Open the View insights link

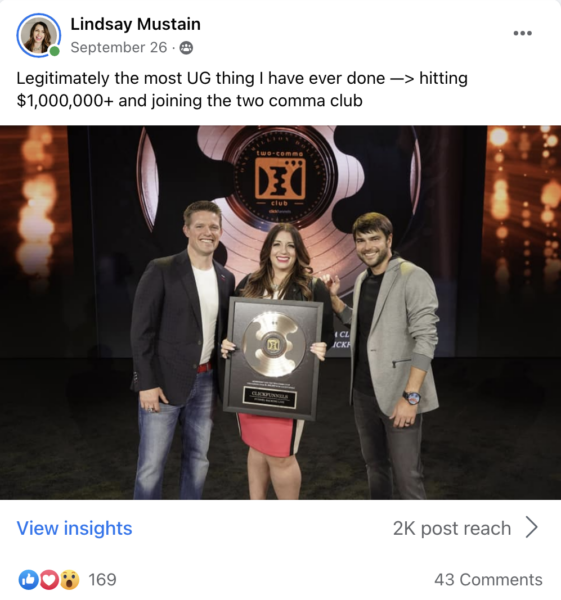click(74, 528)
